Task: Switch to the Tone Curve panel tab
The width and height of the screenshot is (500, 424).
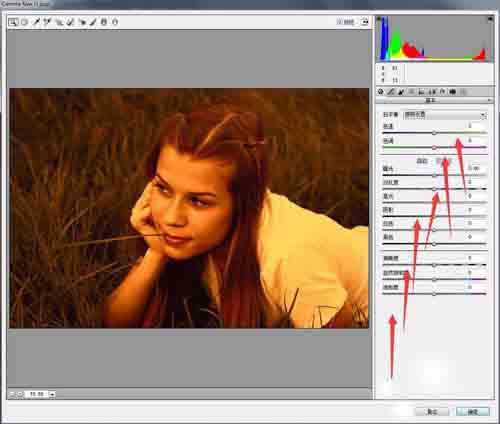Action: pos(391,92)
